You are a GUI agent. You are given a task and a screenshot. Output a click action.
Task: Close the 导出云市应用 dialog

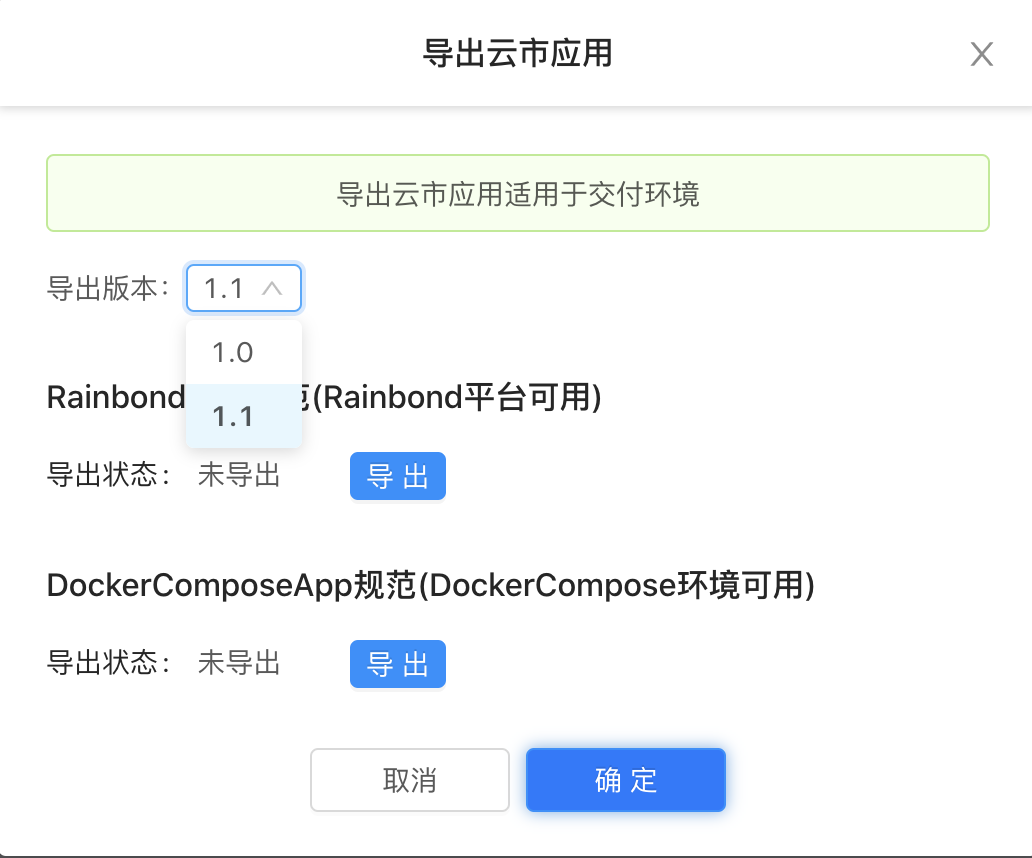point(981,54)
